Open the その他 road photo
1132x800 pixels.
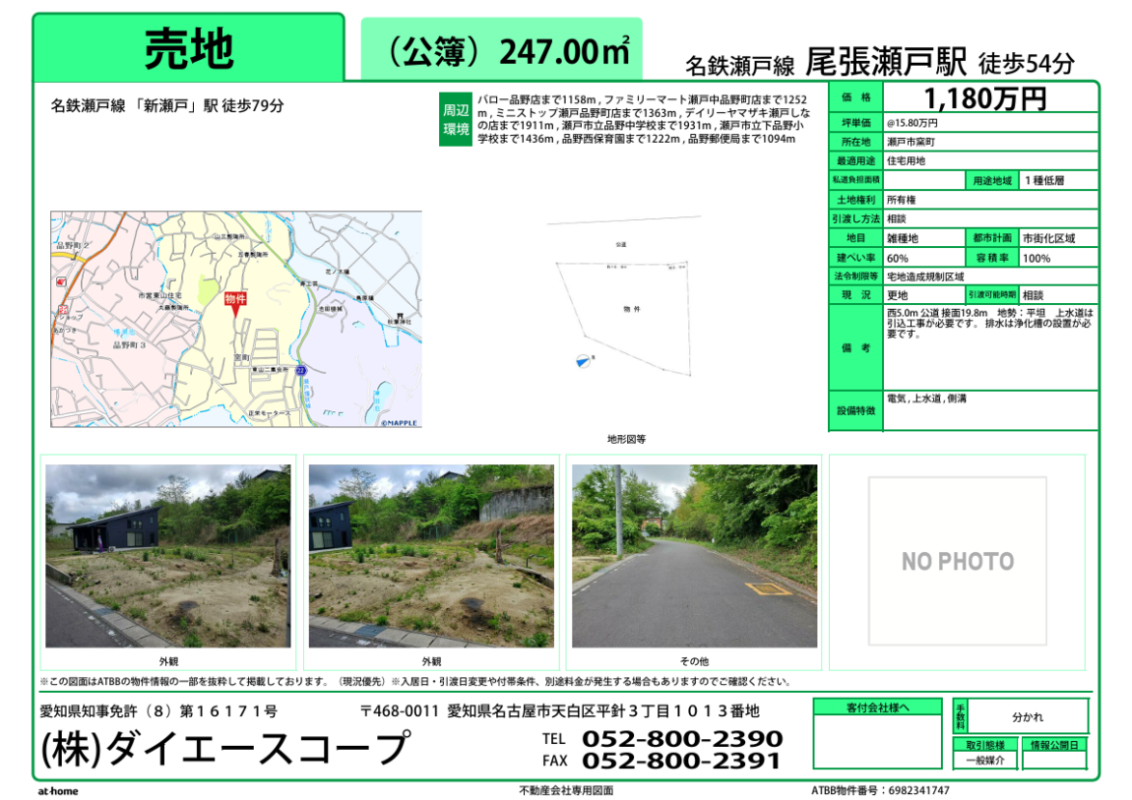[694, 555]
